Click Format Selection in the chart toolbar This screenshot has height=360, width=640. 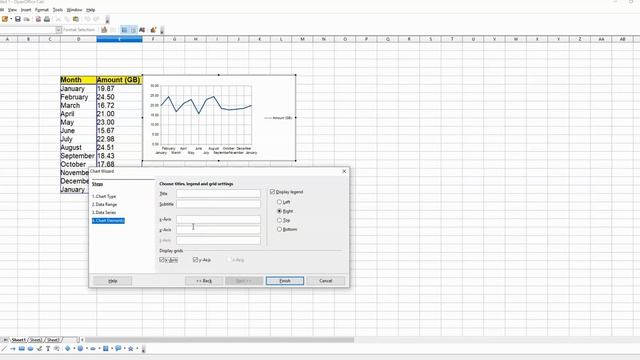pyautogui.click(x=79, y=30)
